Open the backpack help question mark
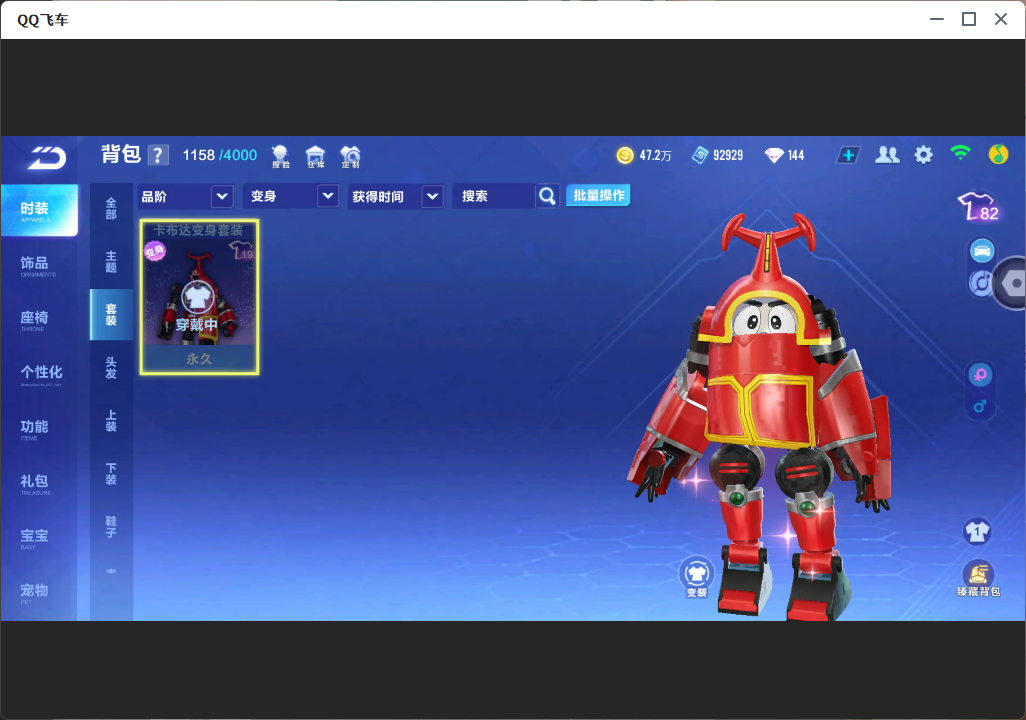 pyautogui.click(x=158, y=155)
